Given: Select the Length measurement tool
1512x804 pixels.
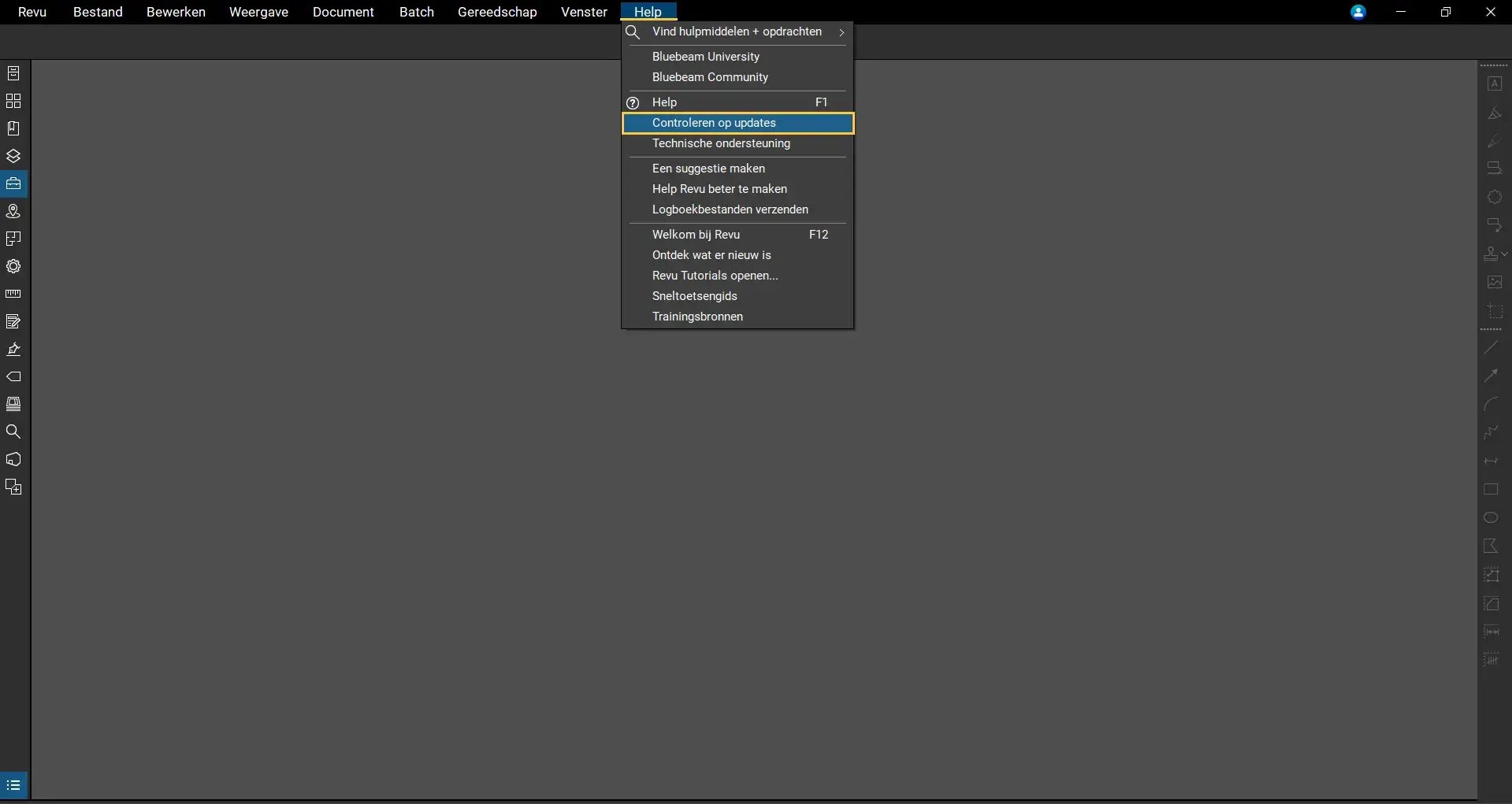Looking at the screenshot, I should click(1491, 632).
